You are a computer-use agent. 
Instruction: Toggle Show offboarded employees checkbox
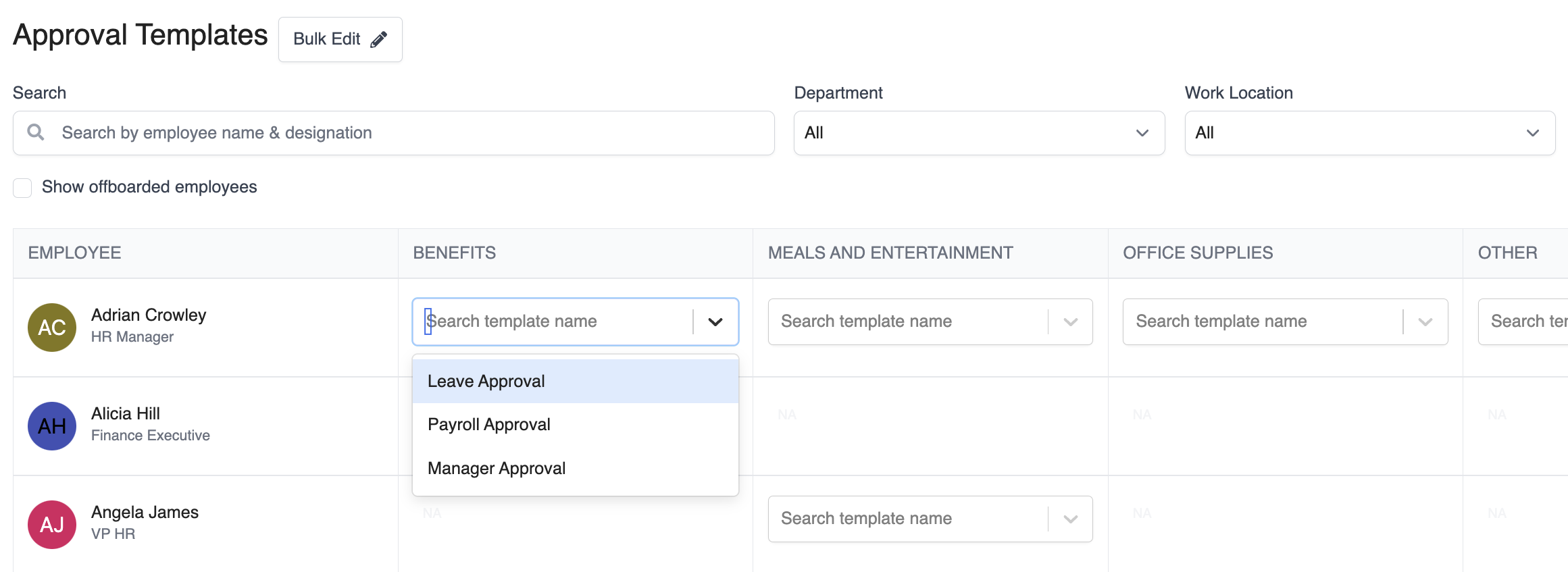coord(22,188)
